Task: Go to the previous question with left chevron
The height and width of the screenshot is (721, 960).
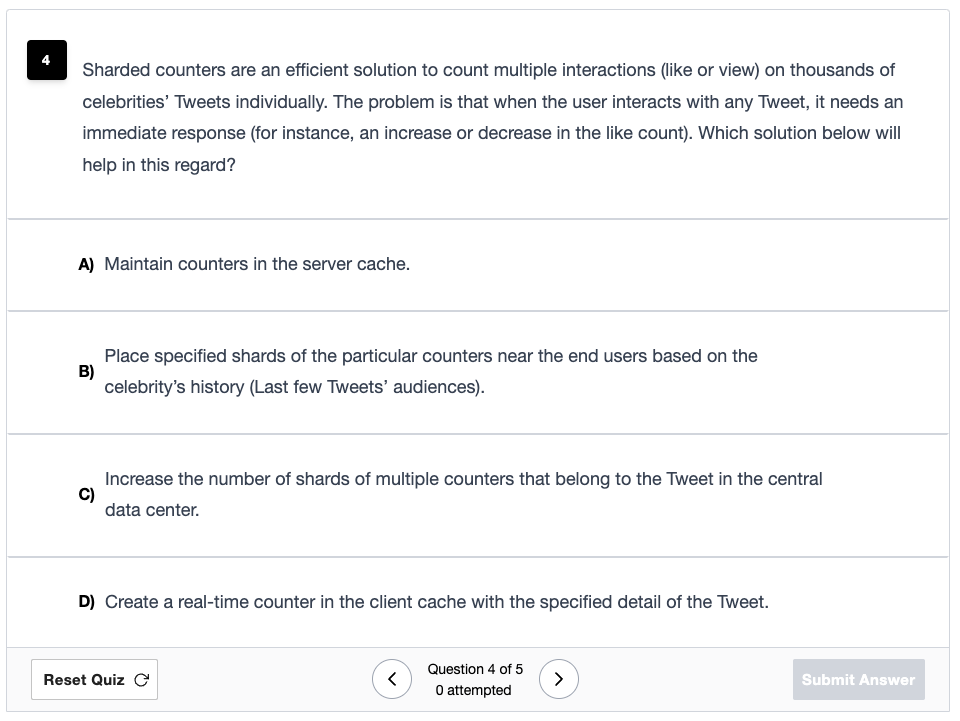Action: click(392, 679)
